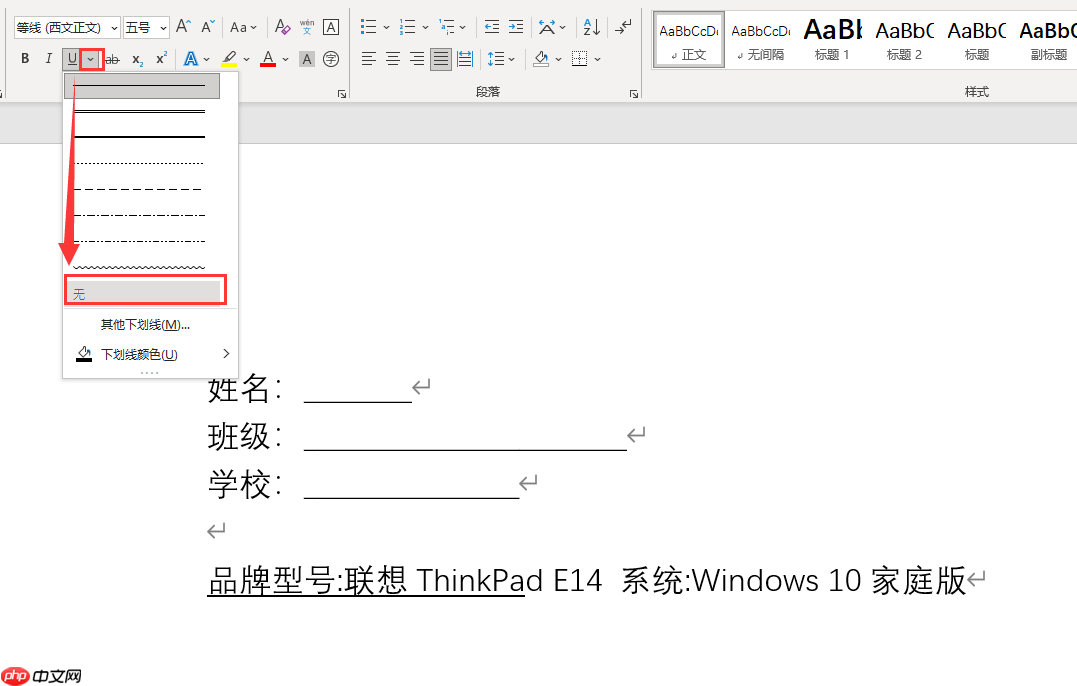
Task: Select the 副标题 style
Action: point(1047,41)
